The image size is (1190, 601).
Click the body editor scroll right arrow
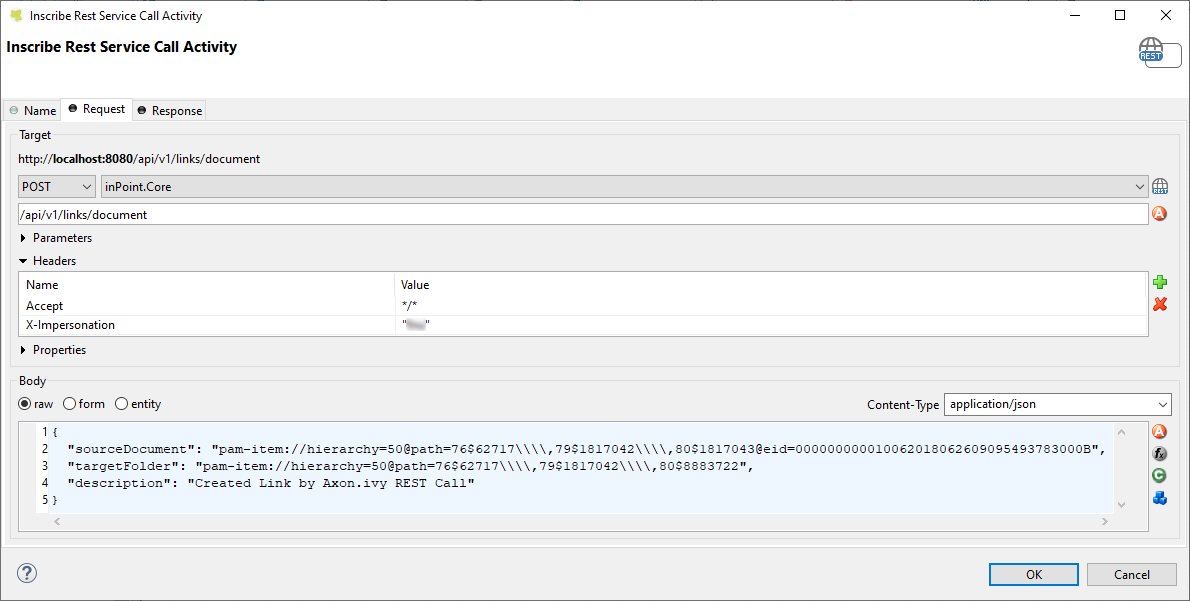click(1104, 521)
